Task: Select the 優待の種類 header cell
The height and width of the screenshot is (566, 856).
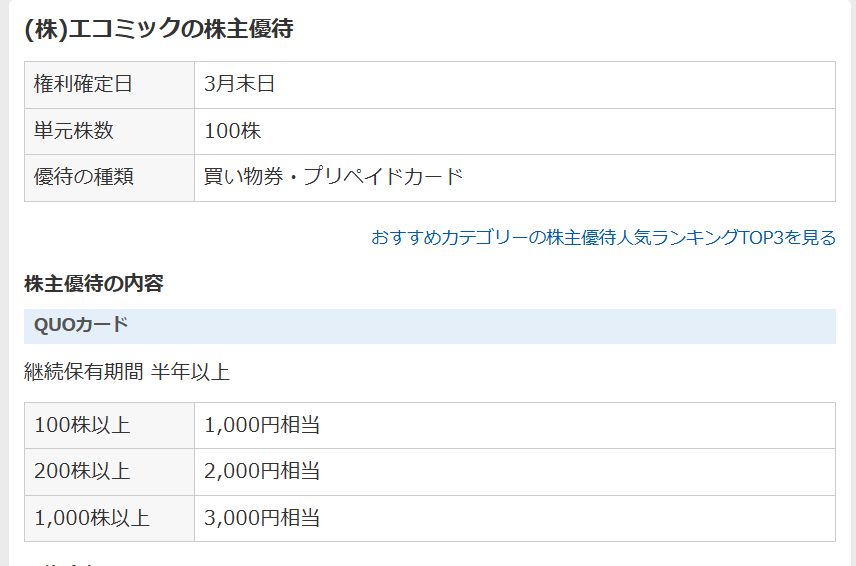Action: click(x=109, y=177)
